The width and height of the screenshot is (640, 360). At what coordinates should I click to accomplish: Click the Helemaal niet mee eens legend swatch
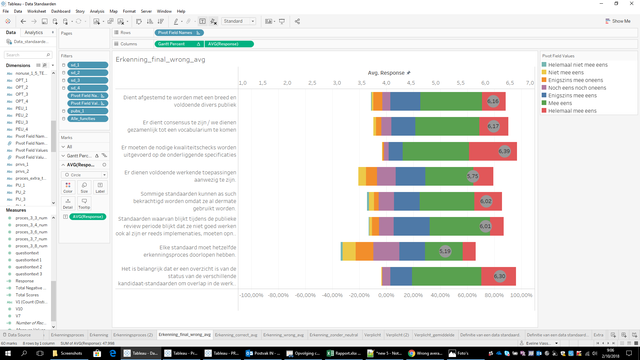pyautogui.click(x=544, y=64)
